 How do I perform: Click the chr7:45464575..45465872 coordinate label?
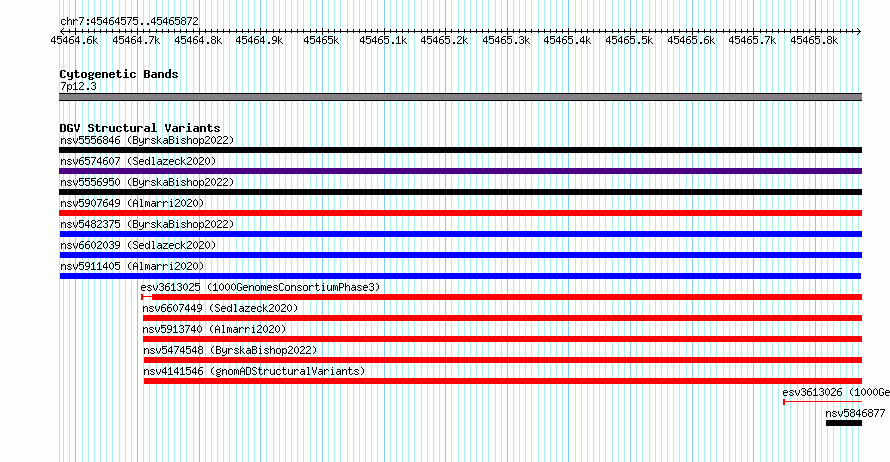tap(129, 22)
